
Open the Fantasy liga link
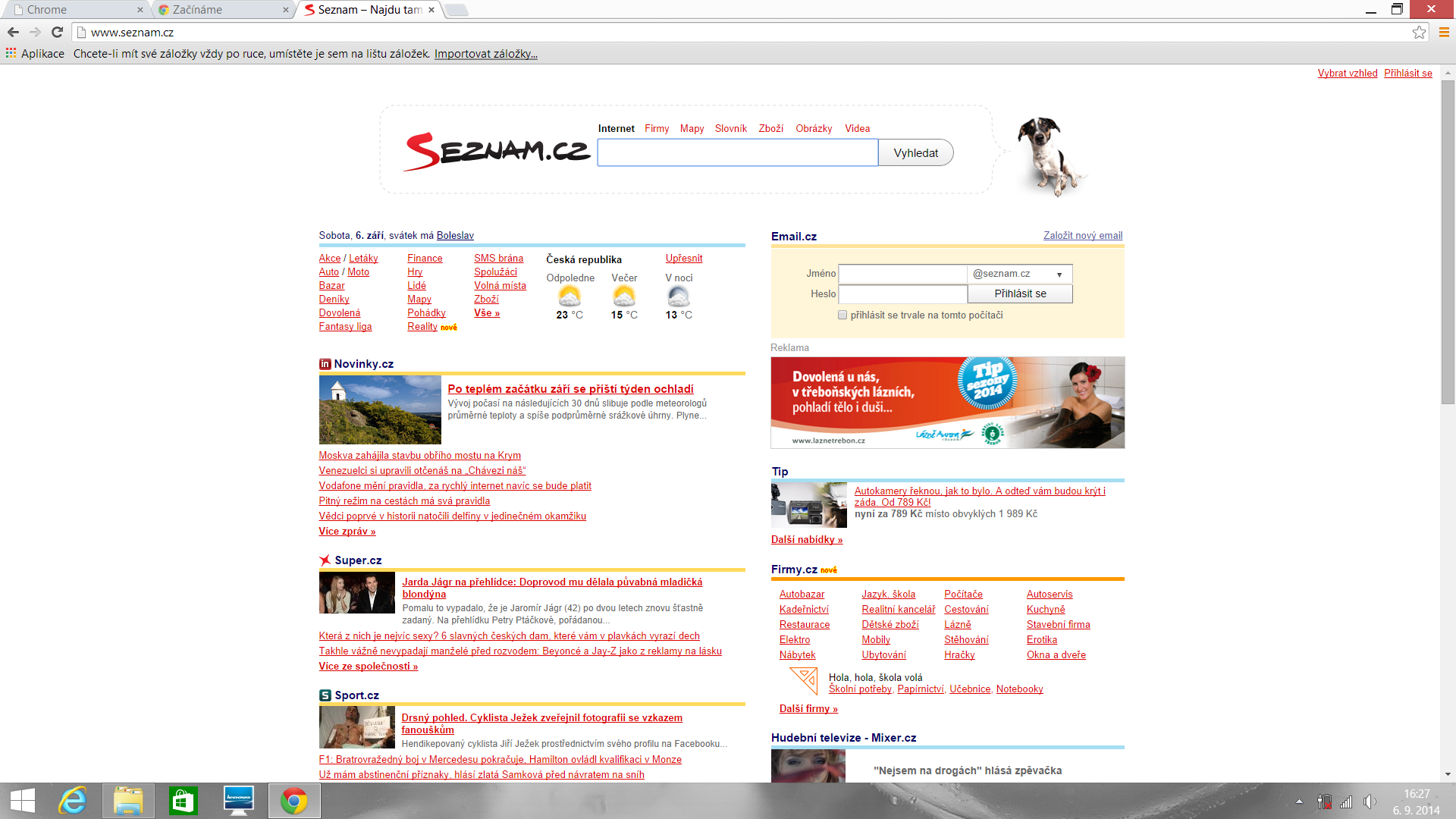pos(345,327)
